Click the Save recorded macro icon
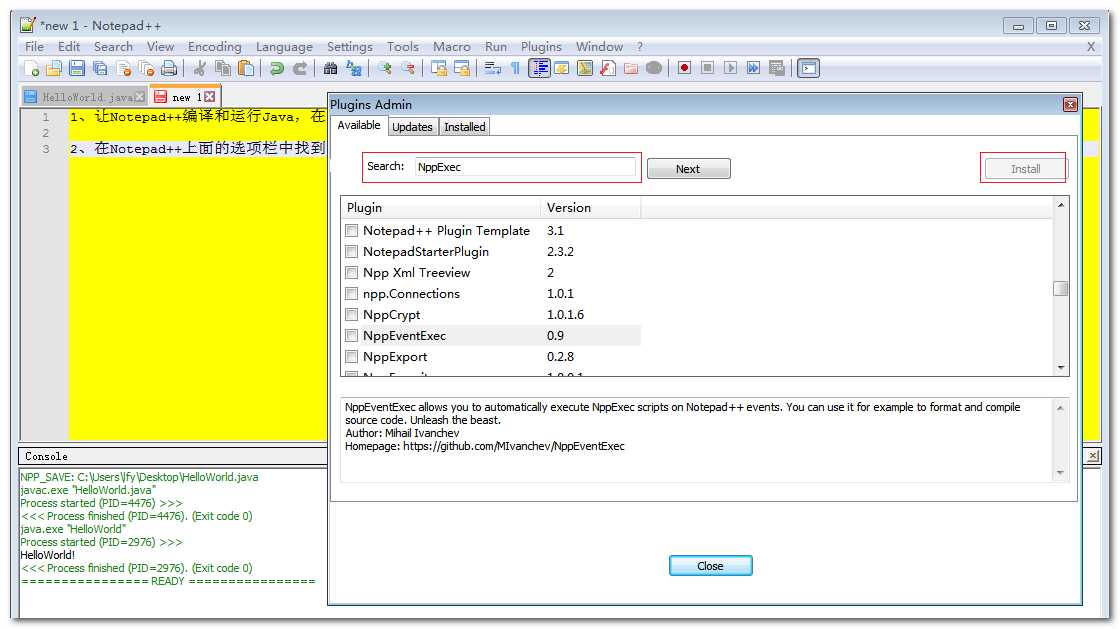Screen dimensions: 1120x629 tap(776, 68)
